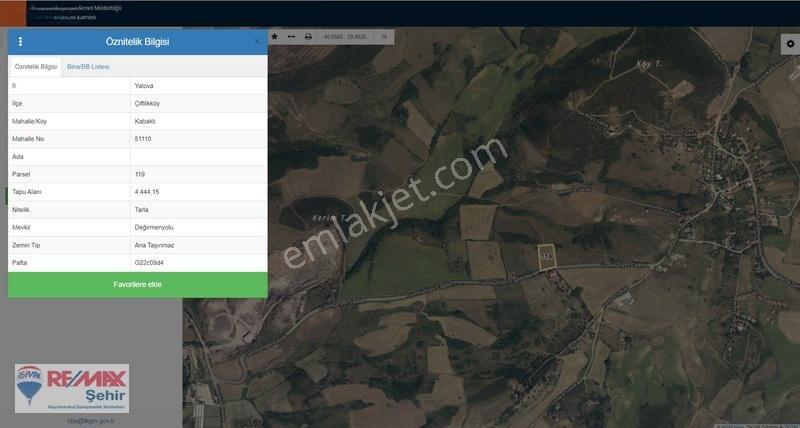Click the Kabaklı Mahalle/Köy value
This screenshot has height=428, width=800.
(145, 121)
